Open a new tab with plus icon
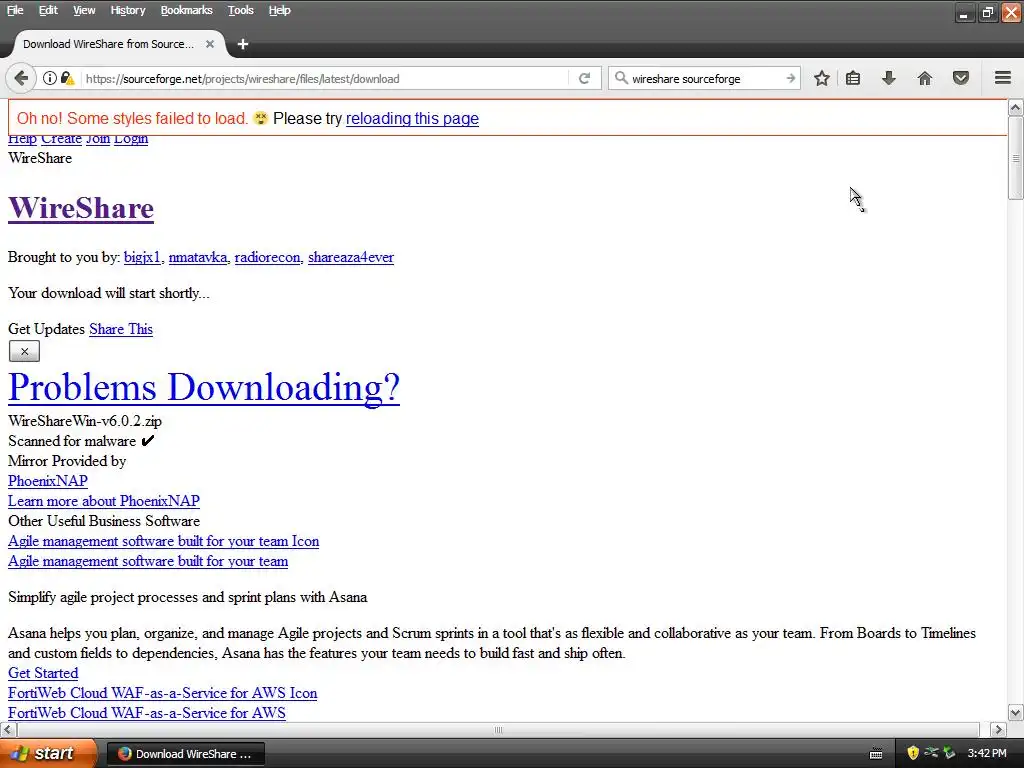The height and width of the screenshot is (768, 1024). [x=243, y=44]
